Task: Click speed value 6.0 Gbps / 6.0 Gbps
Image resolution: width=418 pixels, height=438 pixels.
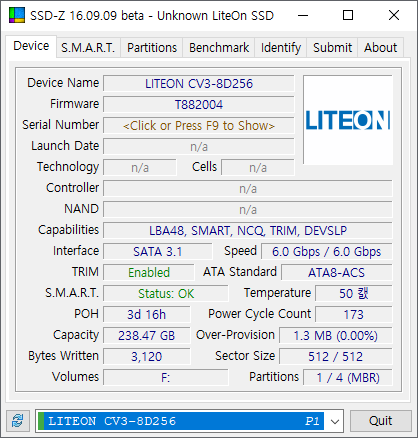Action: point(327,252)
